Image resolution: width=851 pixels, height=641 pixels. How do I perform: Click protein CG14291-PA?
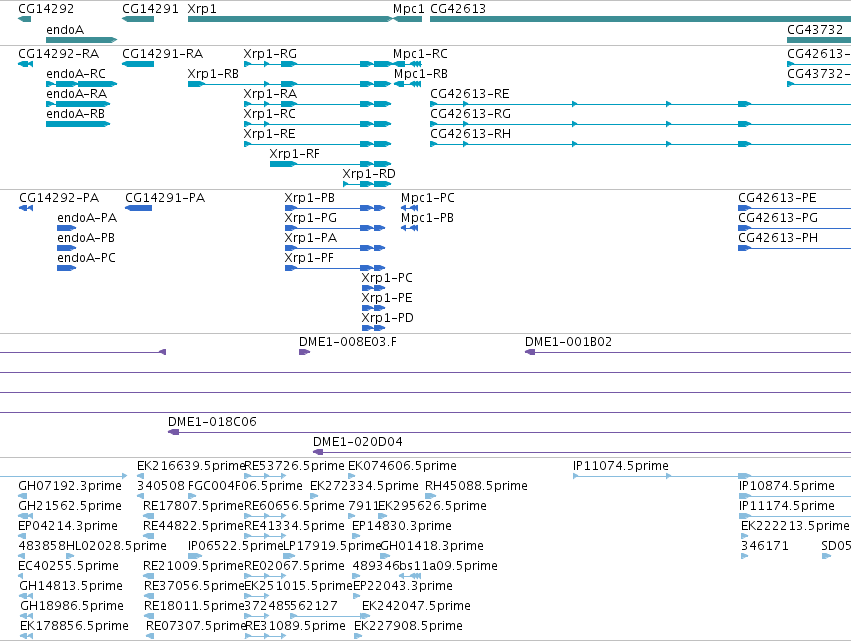pyautogui.click(x=166, y=198)
